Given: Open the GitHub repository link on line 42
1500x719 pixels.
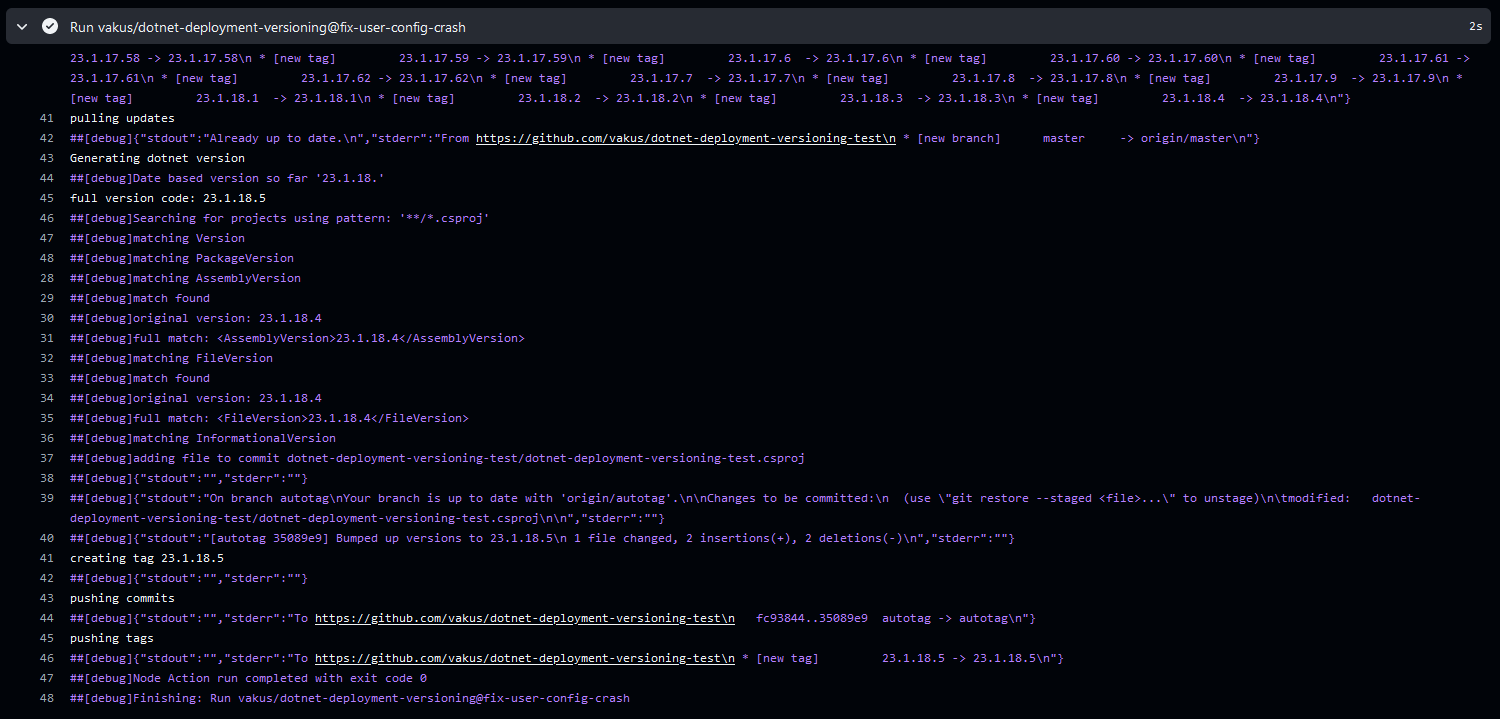Looking at the screenshot, I should [x=685, y=137].
